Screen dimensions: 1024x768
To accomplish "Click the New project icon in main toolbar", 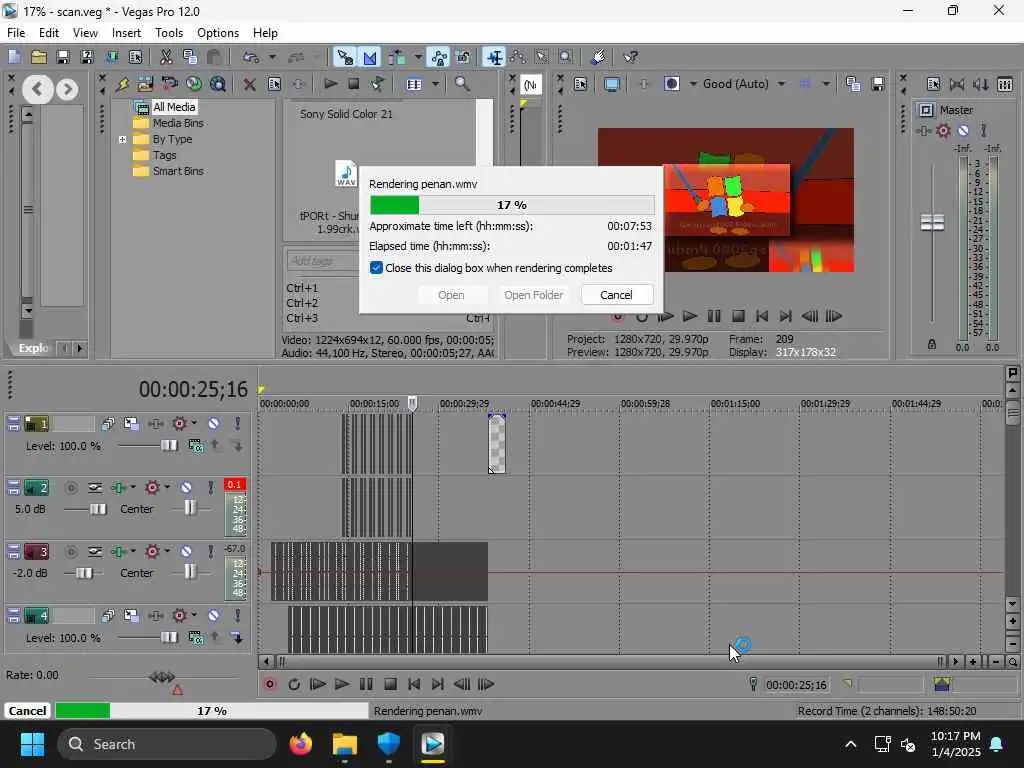I will click(x=14, y=57).
